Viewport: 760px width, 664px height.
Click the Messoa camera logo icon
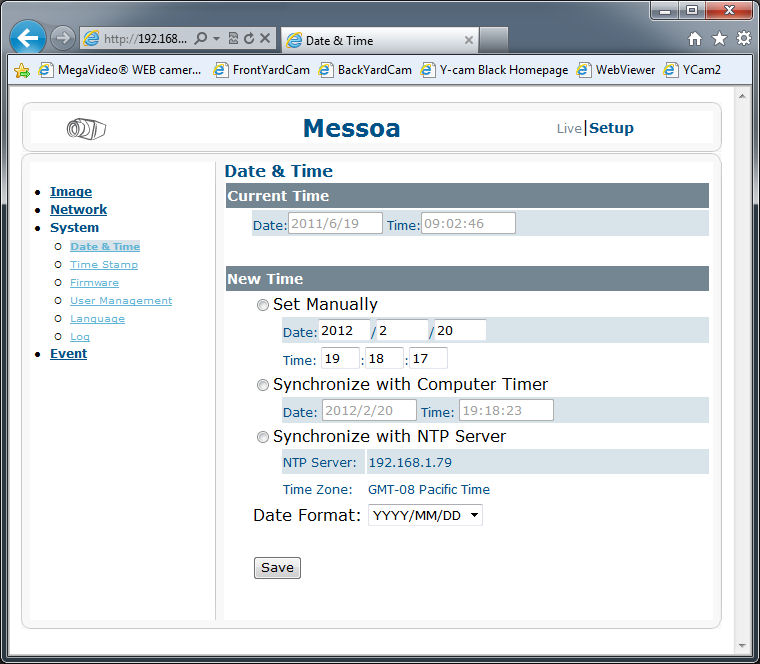pos(87,128)
